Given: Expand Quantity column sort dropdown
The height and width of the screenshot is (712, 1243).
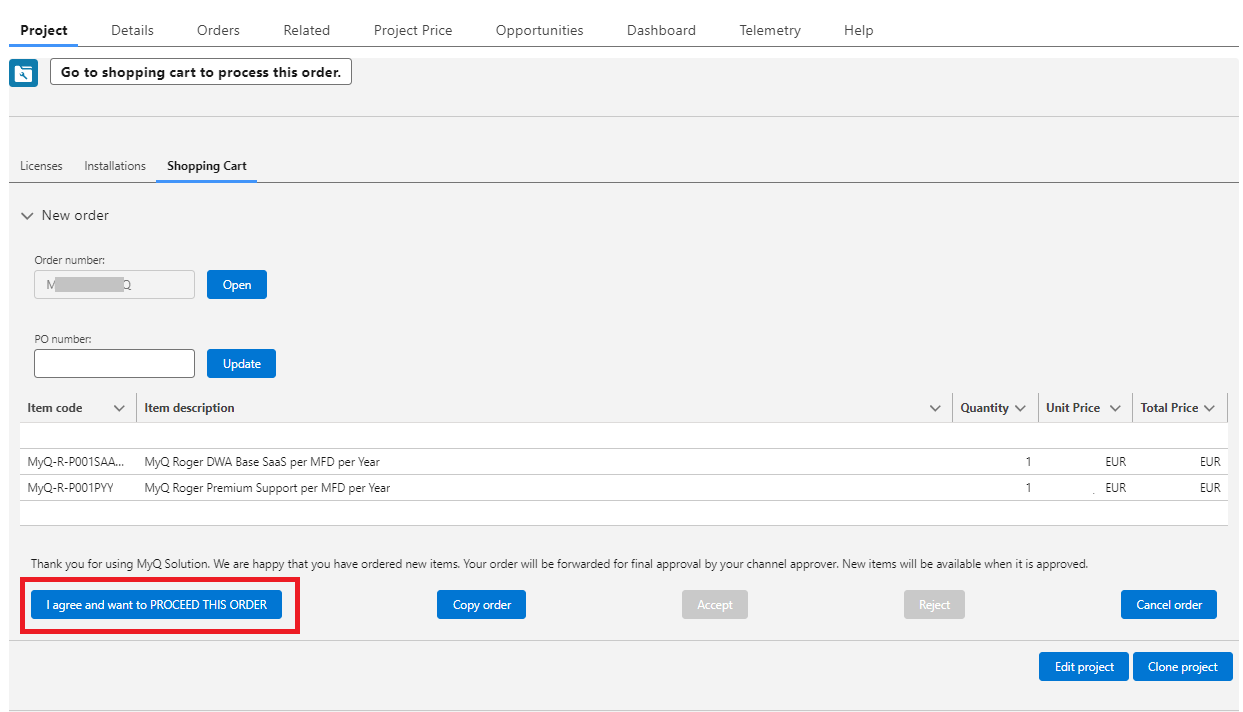Looking at the screenshot, I should 1020,408.
